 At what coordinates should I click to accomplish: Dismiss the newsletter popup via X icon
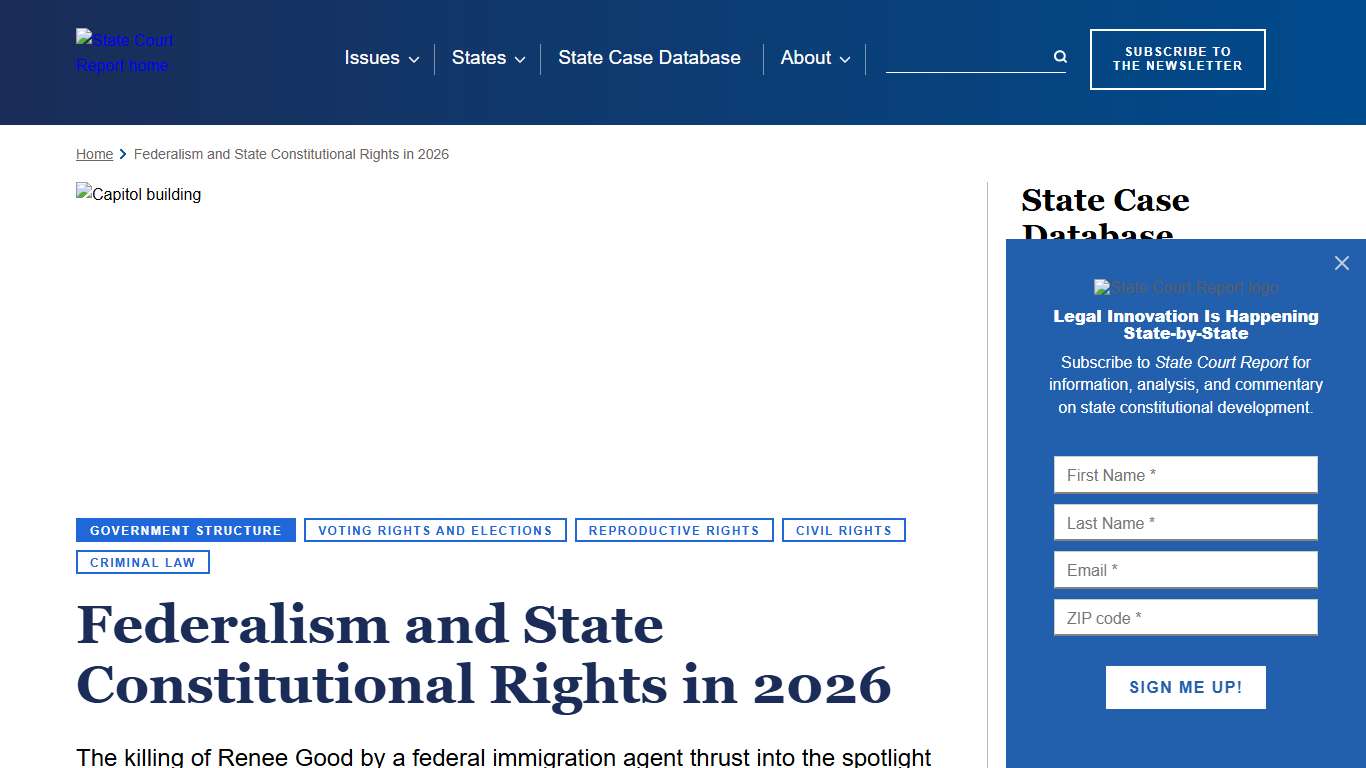(1341, 263)
